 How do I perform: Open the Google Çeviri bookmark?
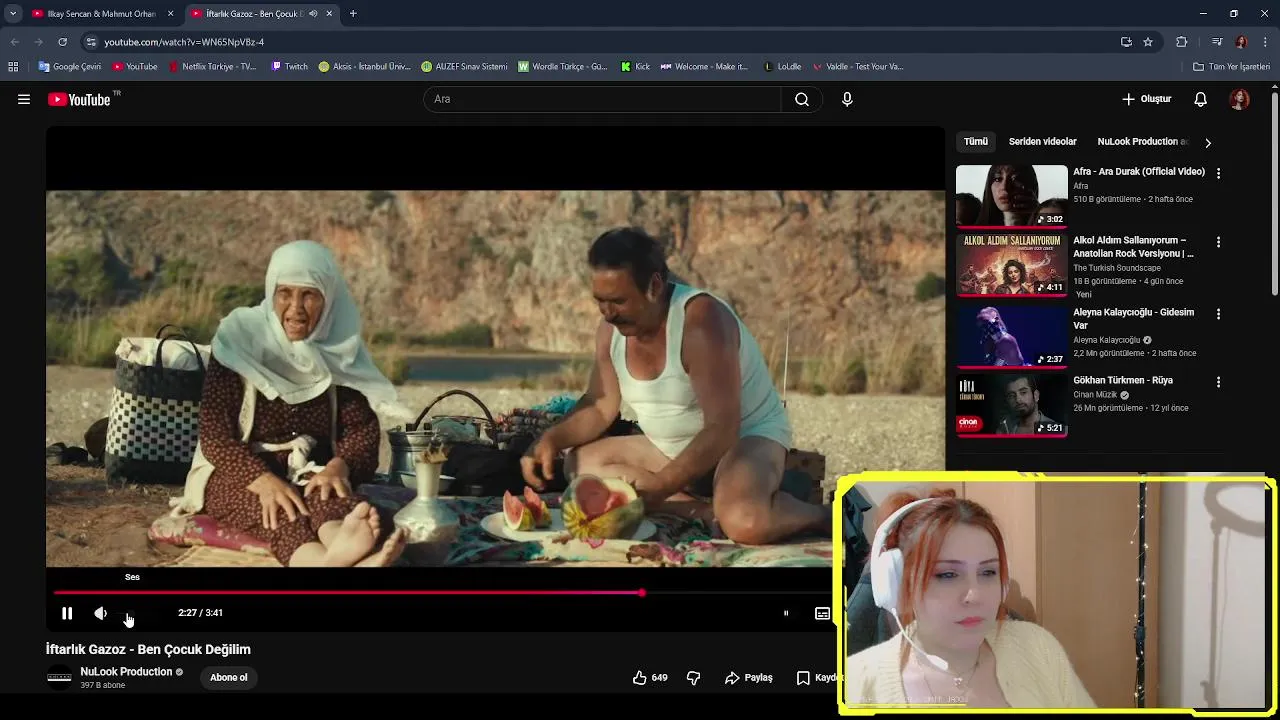(70, 67)
